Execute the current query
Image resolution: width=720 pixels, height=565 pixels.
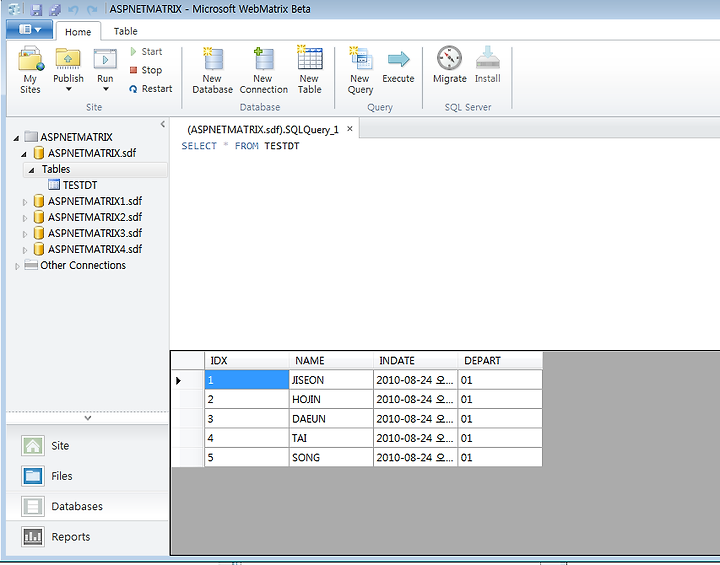click(398, 65)
